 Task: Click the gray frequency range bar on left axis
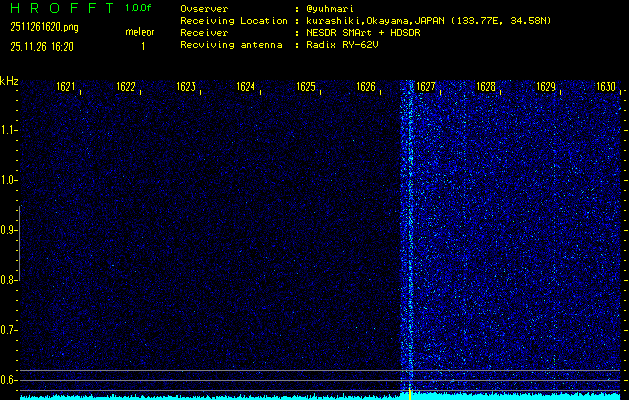20,243
